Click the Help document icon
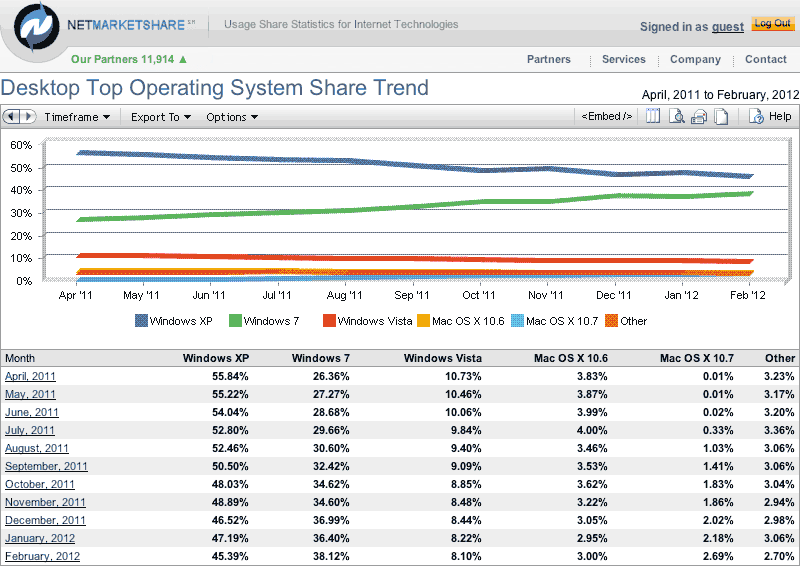The width and height of the screenshot is (800, 566). [756, 116]
